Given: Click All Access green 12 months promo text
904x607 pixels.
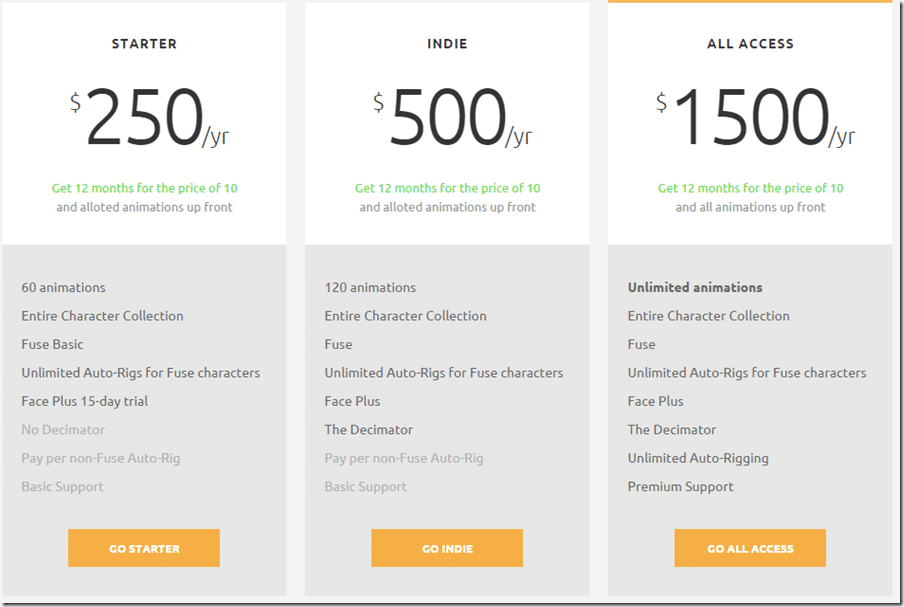Looking at the screenshot, I should point(751,188).
